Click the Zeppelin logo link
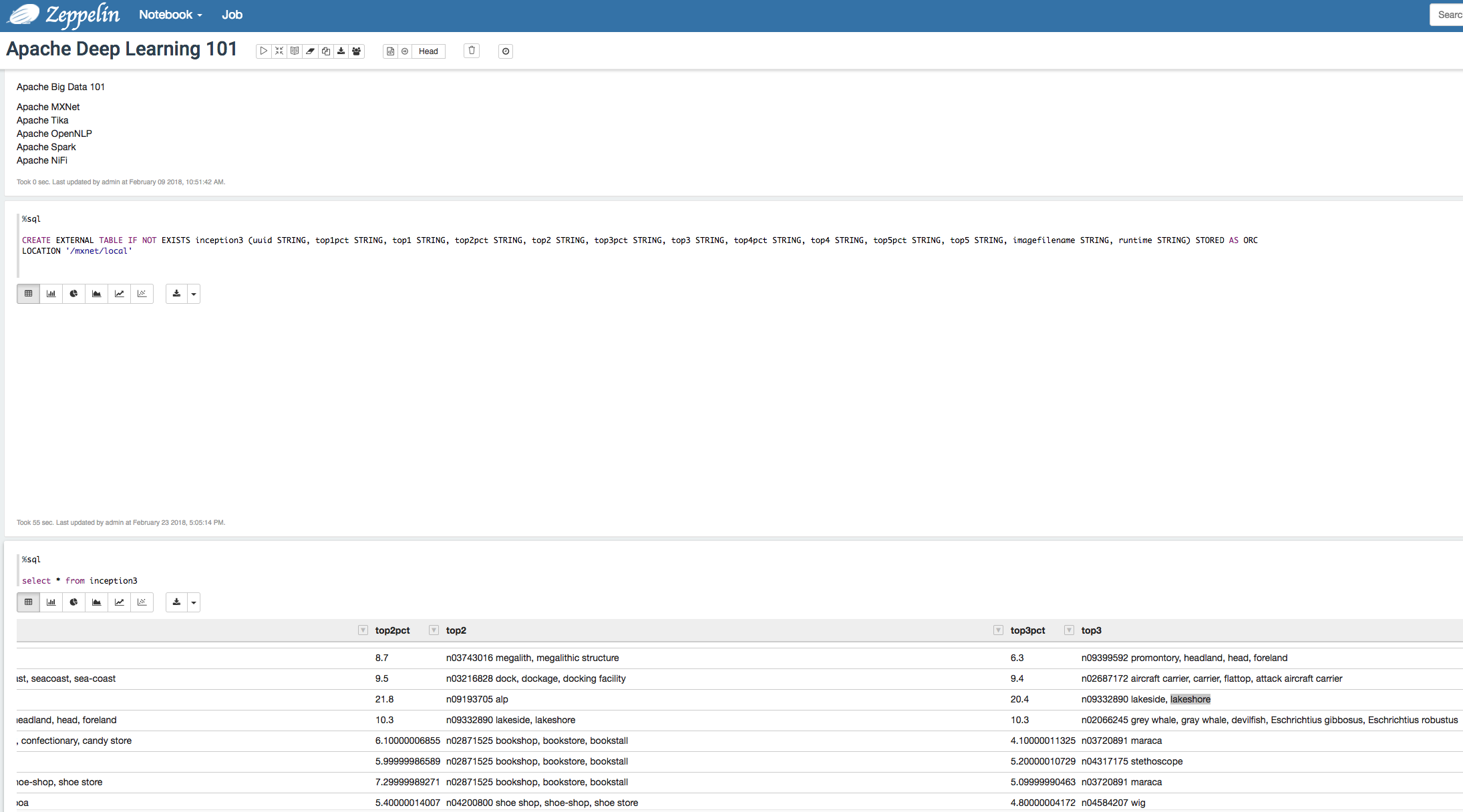 (x=63, y=15)
